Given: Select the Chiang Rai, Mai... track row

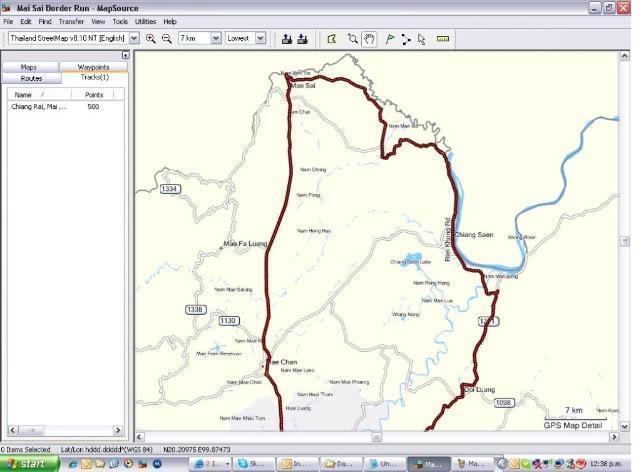Looking at the screenshot, I should pyautogui.click(x=65, y=107).
